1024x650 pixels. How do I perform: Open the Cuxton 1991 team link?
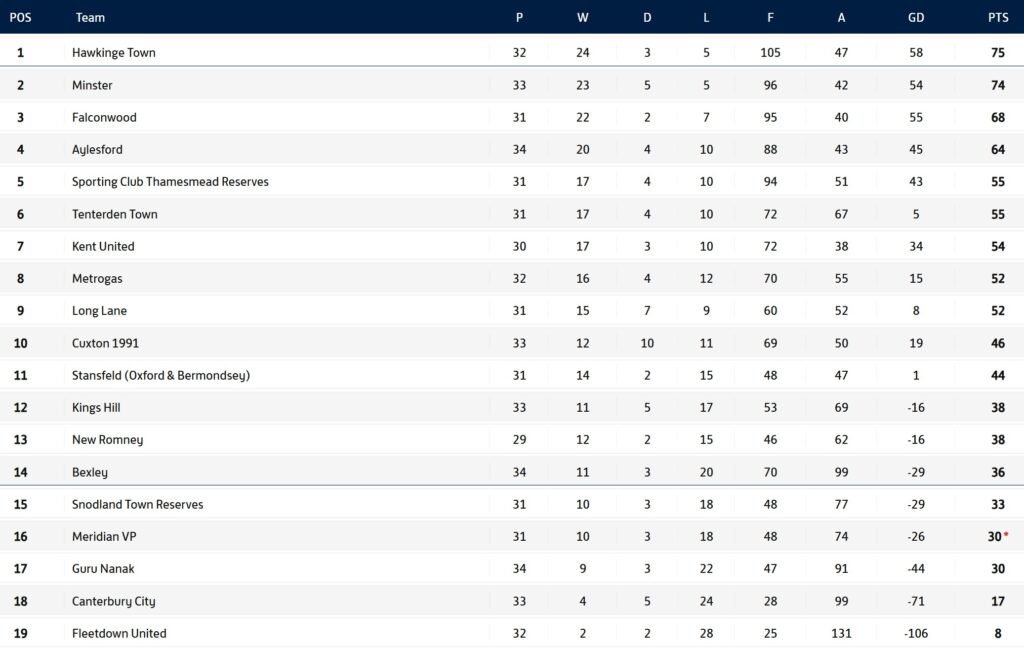click(x=105, y=343)
